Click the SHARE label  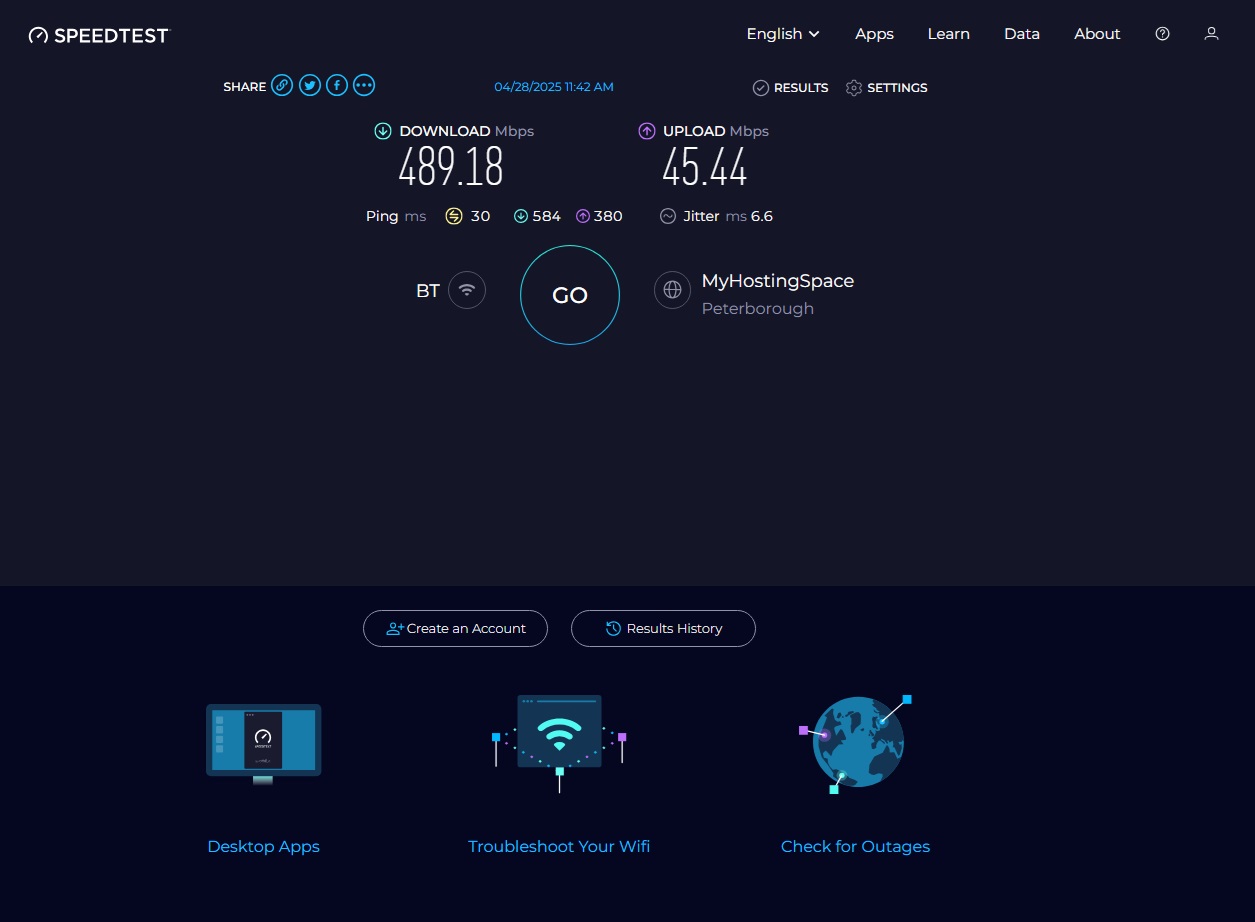coord(245,87)
